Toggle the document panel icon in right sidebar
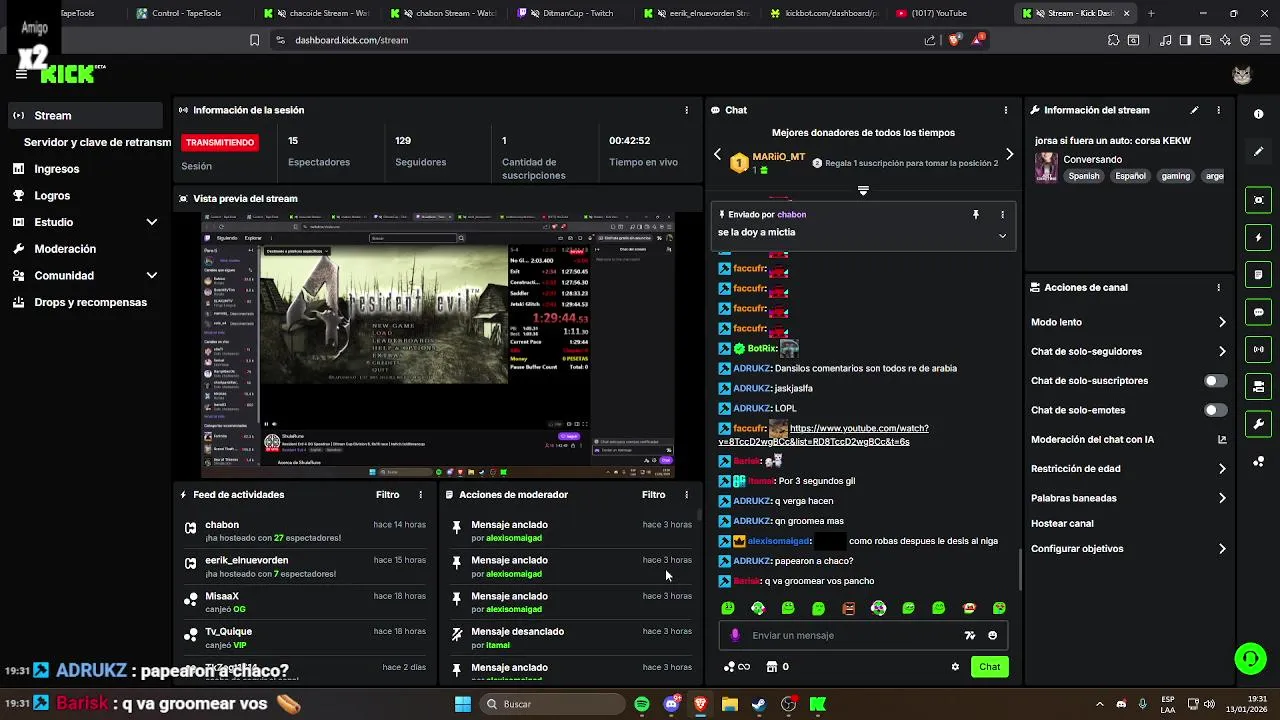This screenshot has width=1280, height=720. tap(1258, 275)
